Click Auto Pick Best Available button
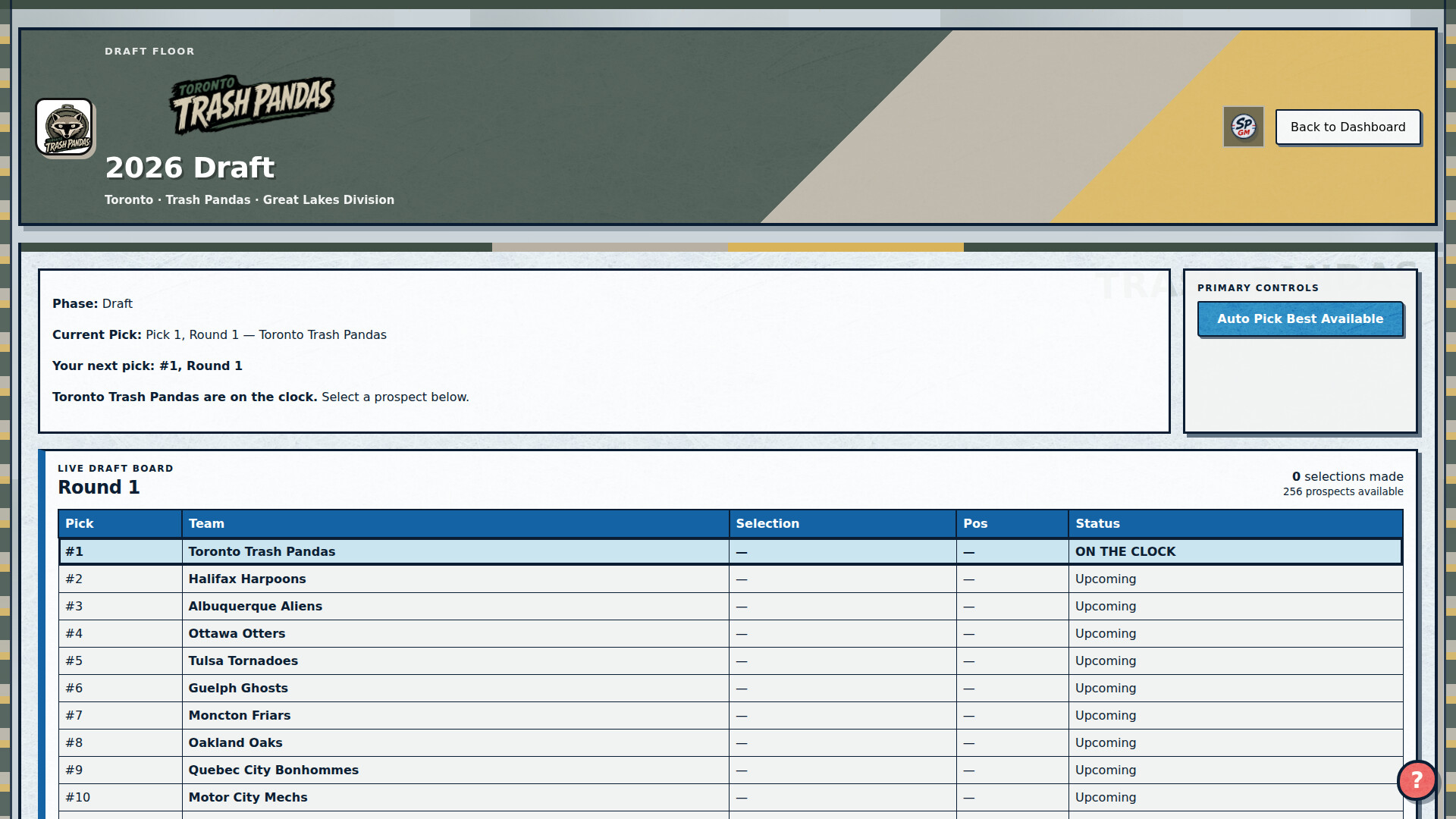1456x819 pixels. coord(1300,318)
